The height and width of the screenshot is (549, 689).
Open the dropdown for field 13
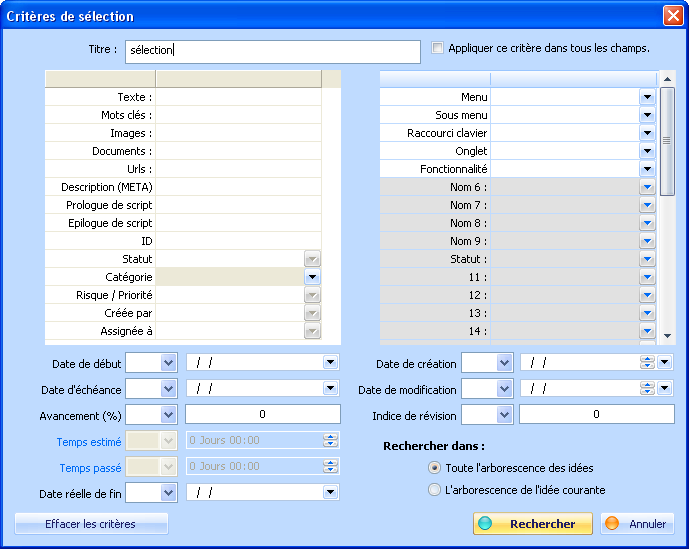pyautogui.click(x=647, y=313)
